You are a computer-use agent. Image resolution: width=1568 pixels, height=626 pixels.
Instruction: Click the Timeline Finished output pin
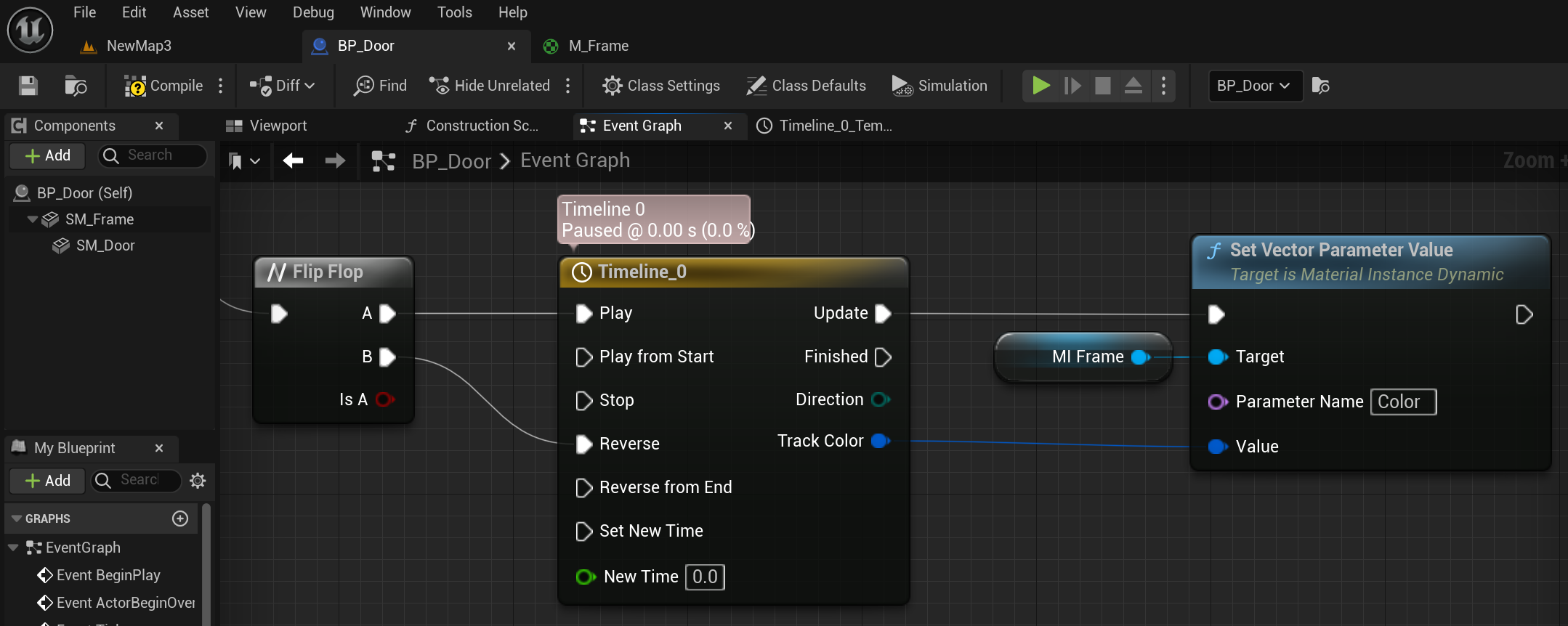click(884, 357)
